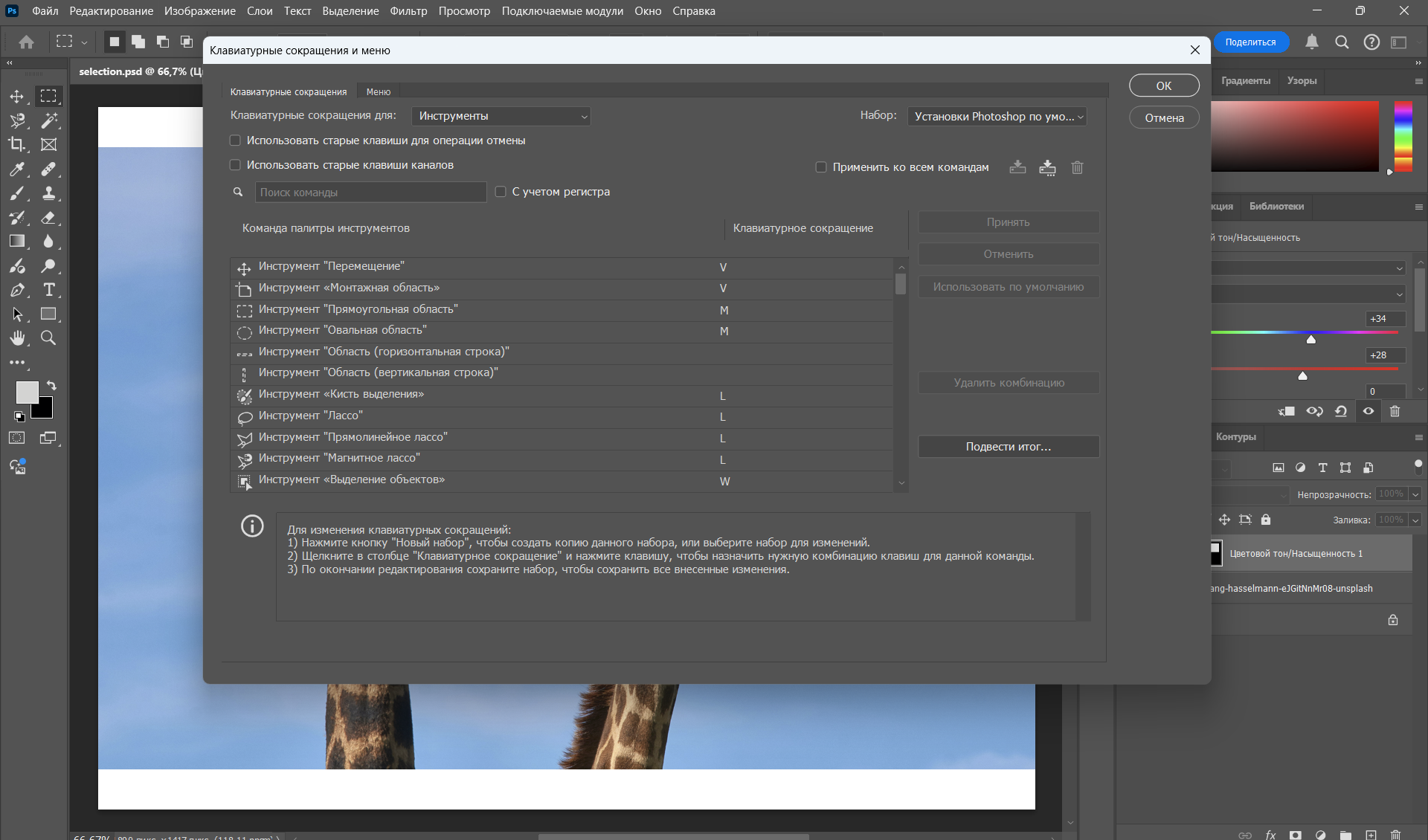Open the notifications bell icon
The width and height of the screenshot is (1428, 840).
point(1312,42)
